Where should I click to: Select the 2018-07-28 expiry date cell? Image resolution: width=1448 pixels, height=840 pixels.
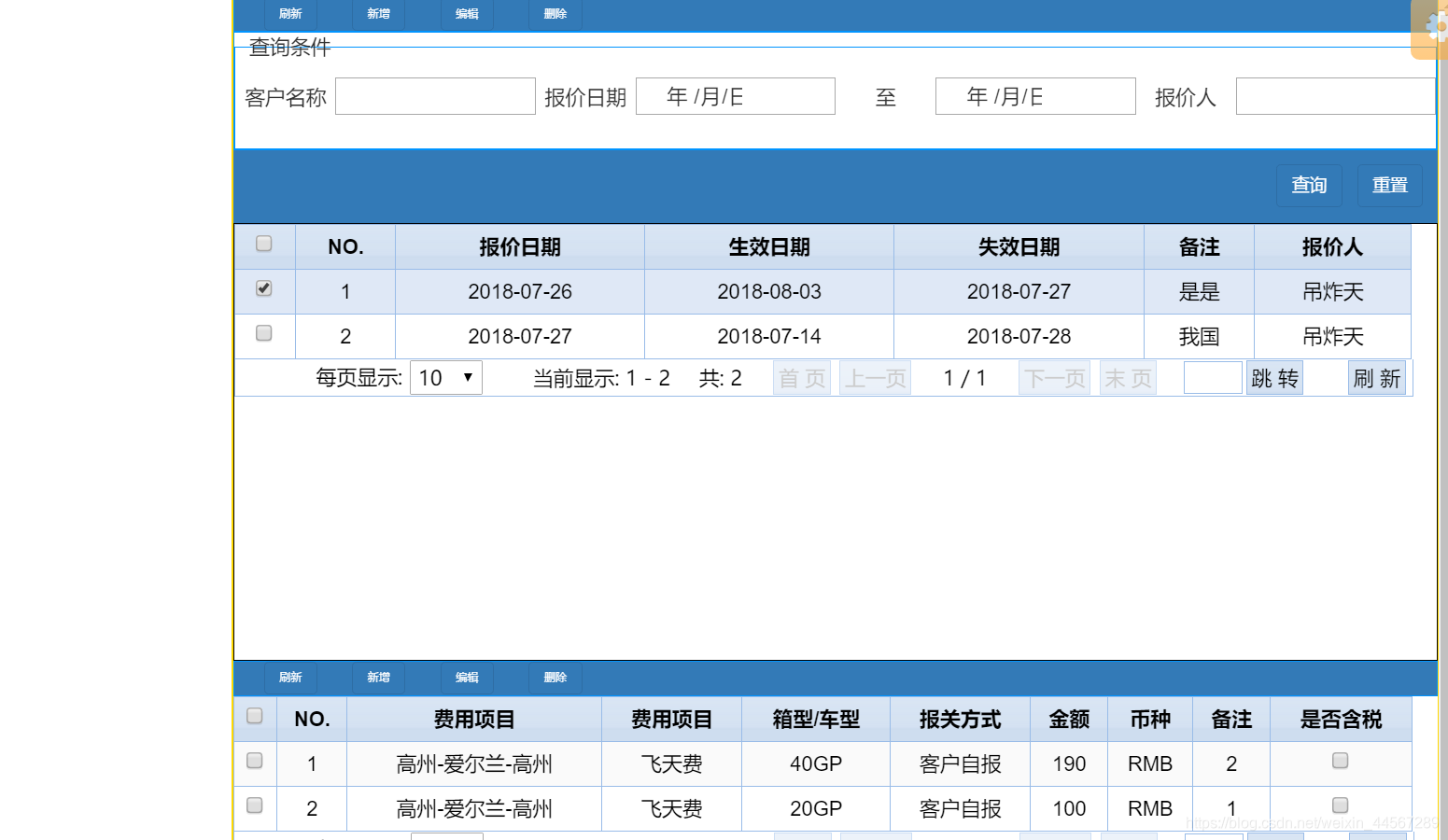coord(1019,337)
